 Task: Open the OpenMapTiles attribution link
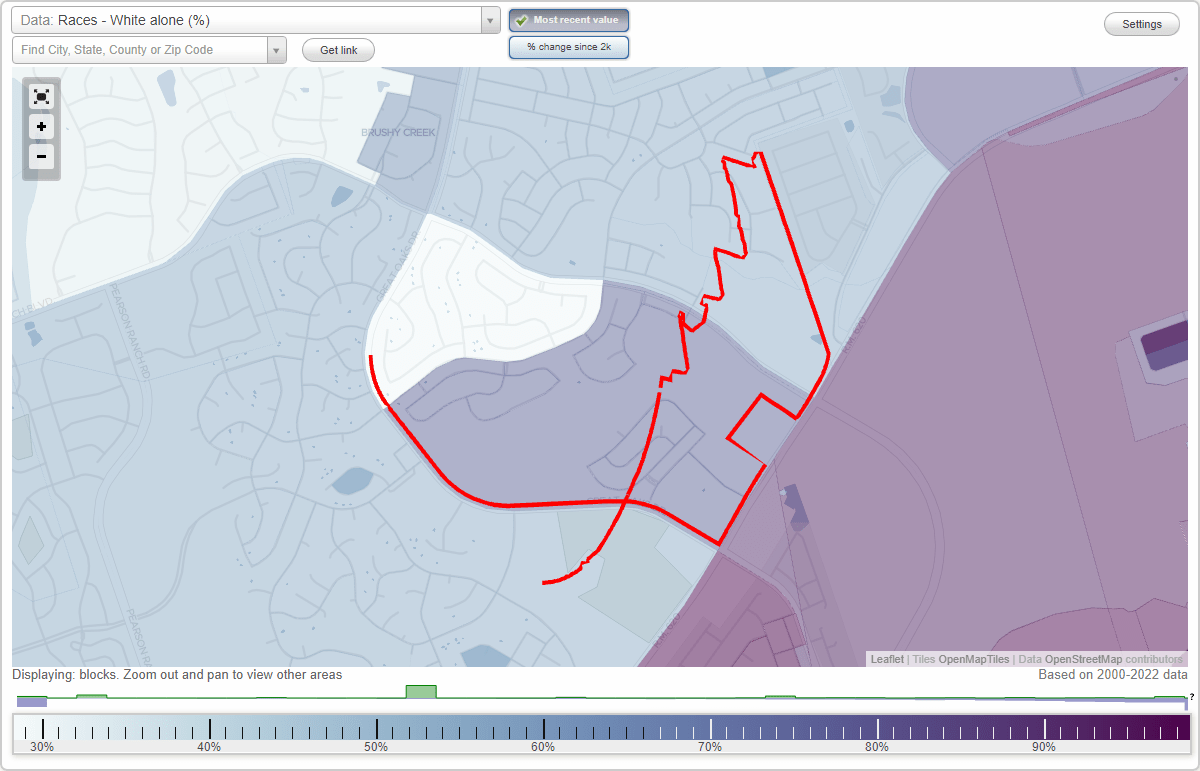(x=973, y=659)
